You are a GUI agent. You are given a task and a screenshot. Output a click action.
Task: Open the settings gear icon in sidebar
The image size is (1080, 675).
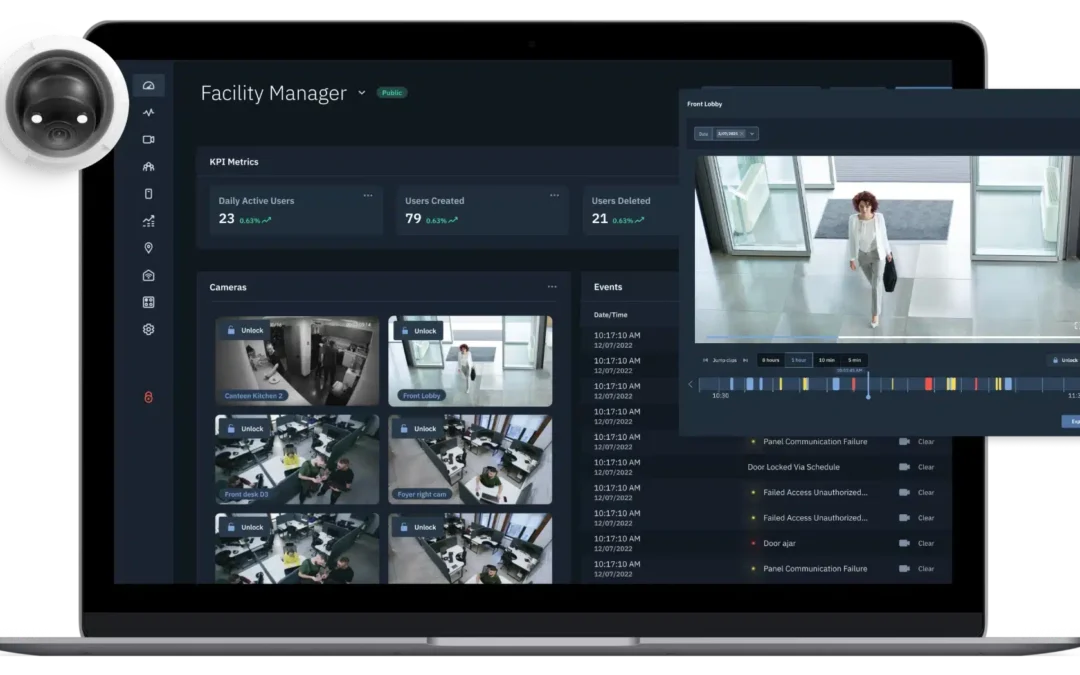[148, 329]
